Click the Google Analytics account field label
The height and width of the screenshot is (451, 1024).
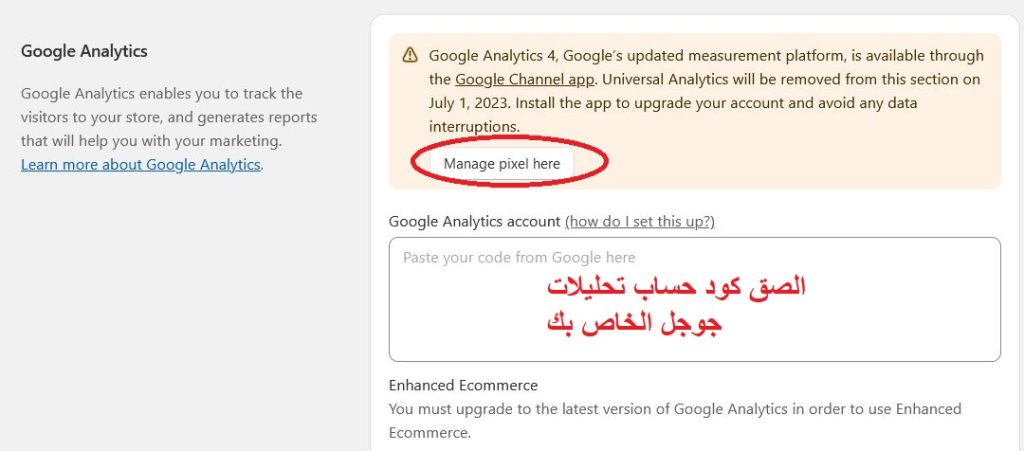pos(475,221)
